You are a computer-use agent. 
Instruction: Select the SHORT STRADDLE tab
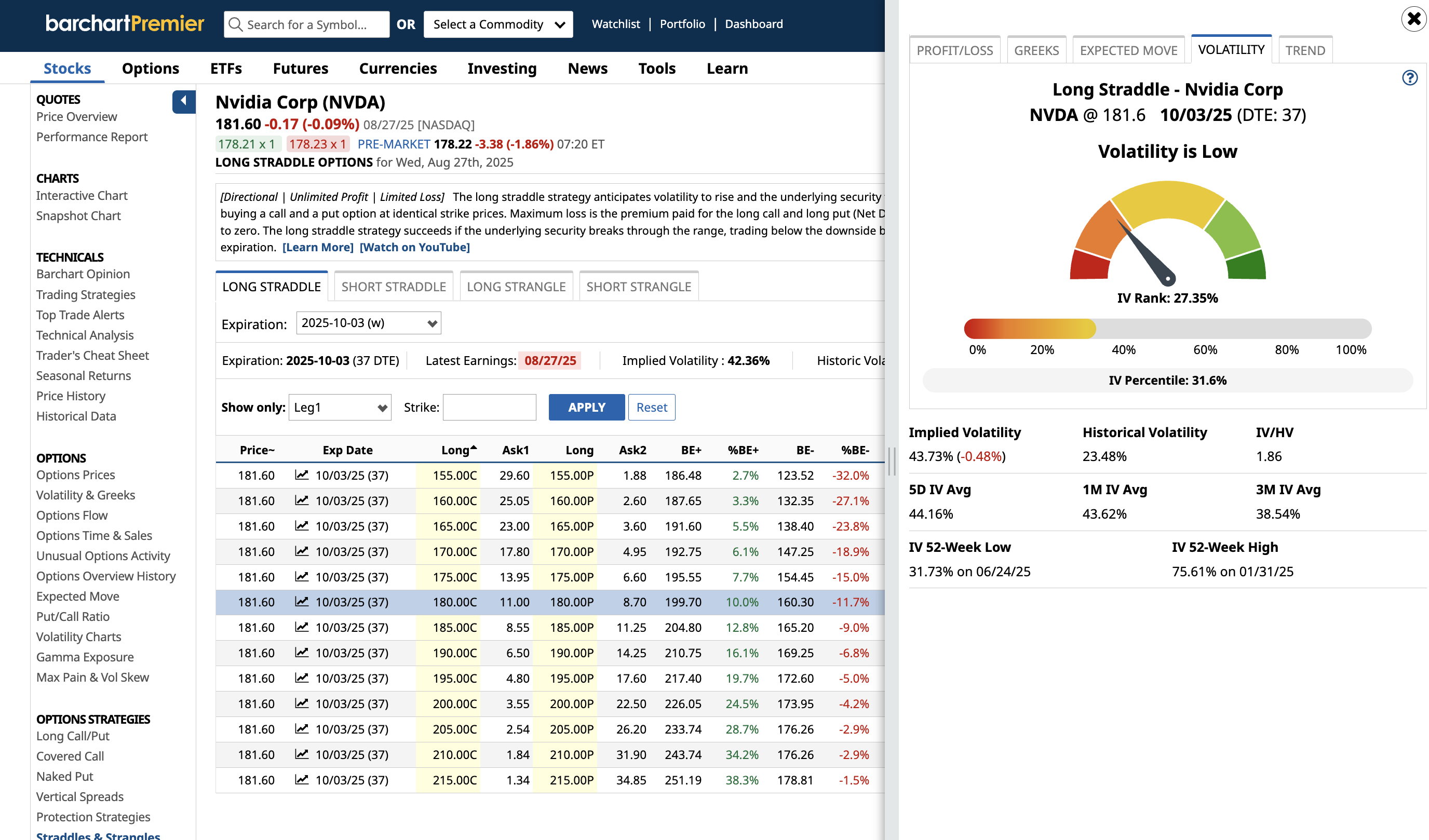pyautogui.click(x=394, y=287)
